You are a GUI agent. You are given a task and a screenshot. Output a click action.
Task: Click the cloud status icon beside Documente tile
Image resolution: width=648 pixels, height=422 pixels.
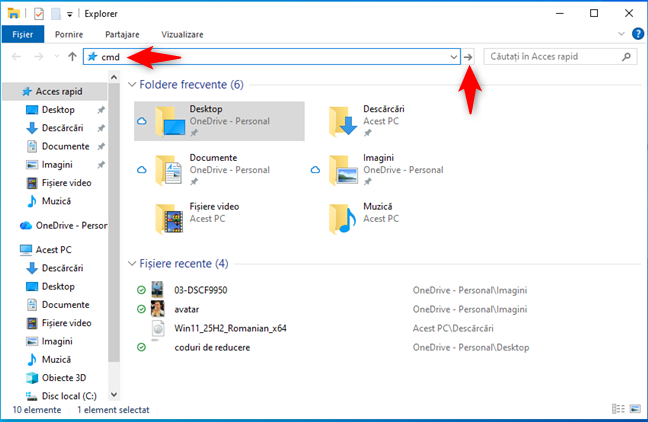click(142, 170)
